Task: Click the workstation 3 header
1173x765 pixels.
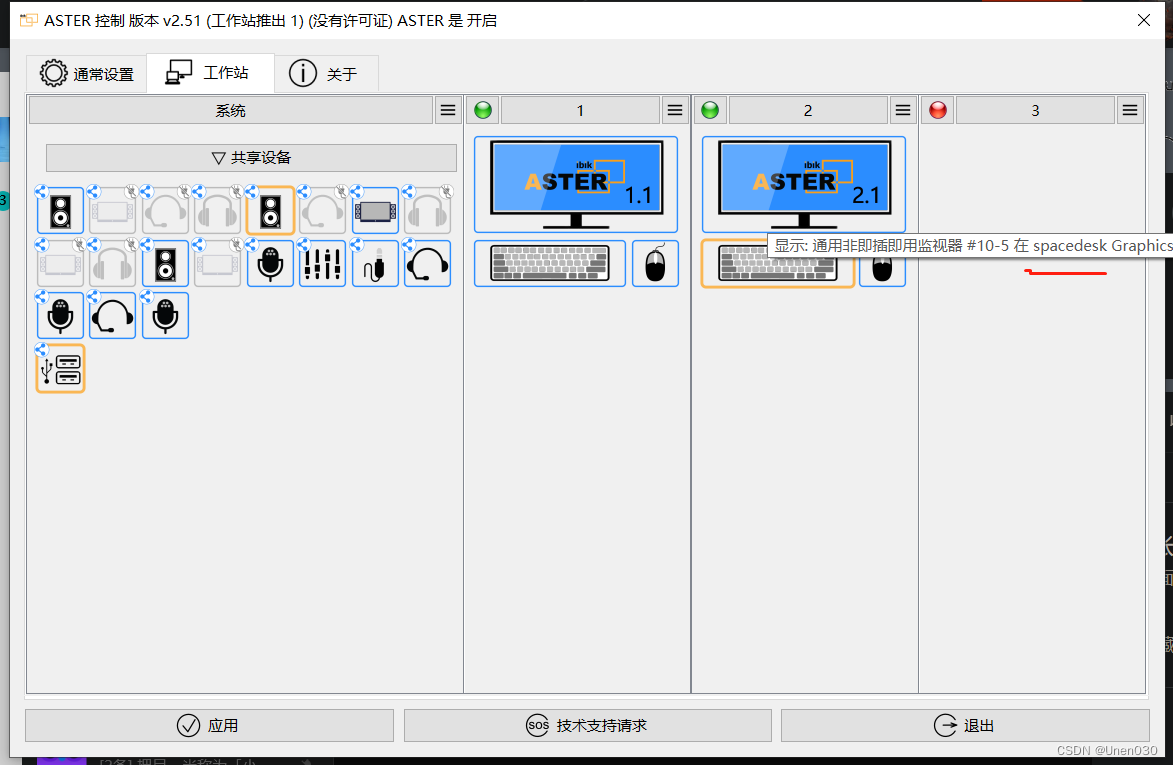Action: pyautogui.click(x=1035, y=111)
